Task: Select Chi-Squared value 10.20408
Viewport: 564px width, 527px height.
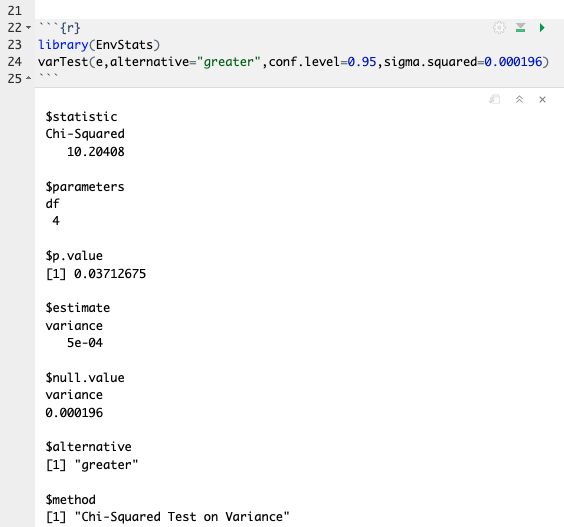Action: point(96,152)
